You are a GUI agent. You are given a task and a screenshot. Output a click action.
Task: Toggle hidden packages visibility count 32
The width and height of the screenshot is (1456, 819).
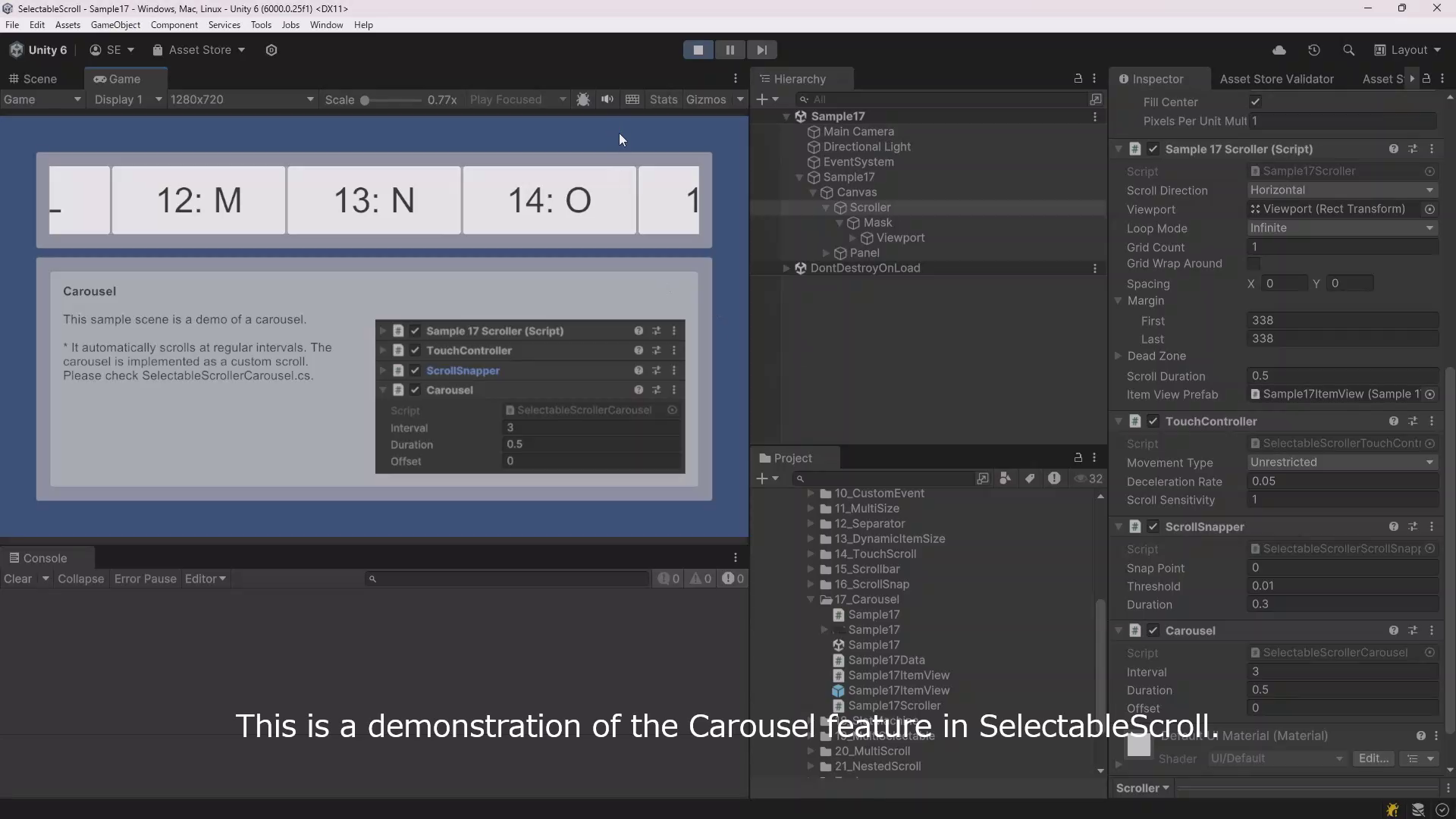pyautogui.click(x=1088, y=479)
